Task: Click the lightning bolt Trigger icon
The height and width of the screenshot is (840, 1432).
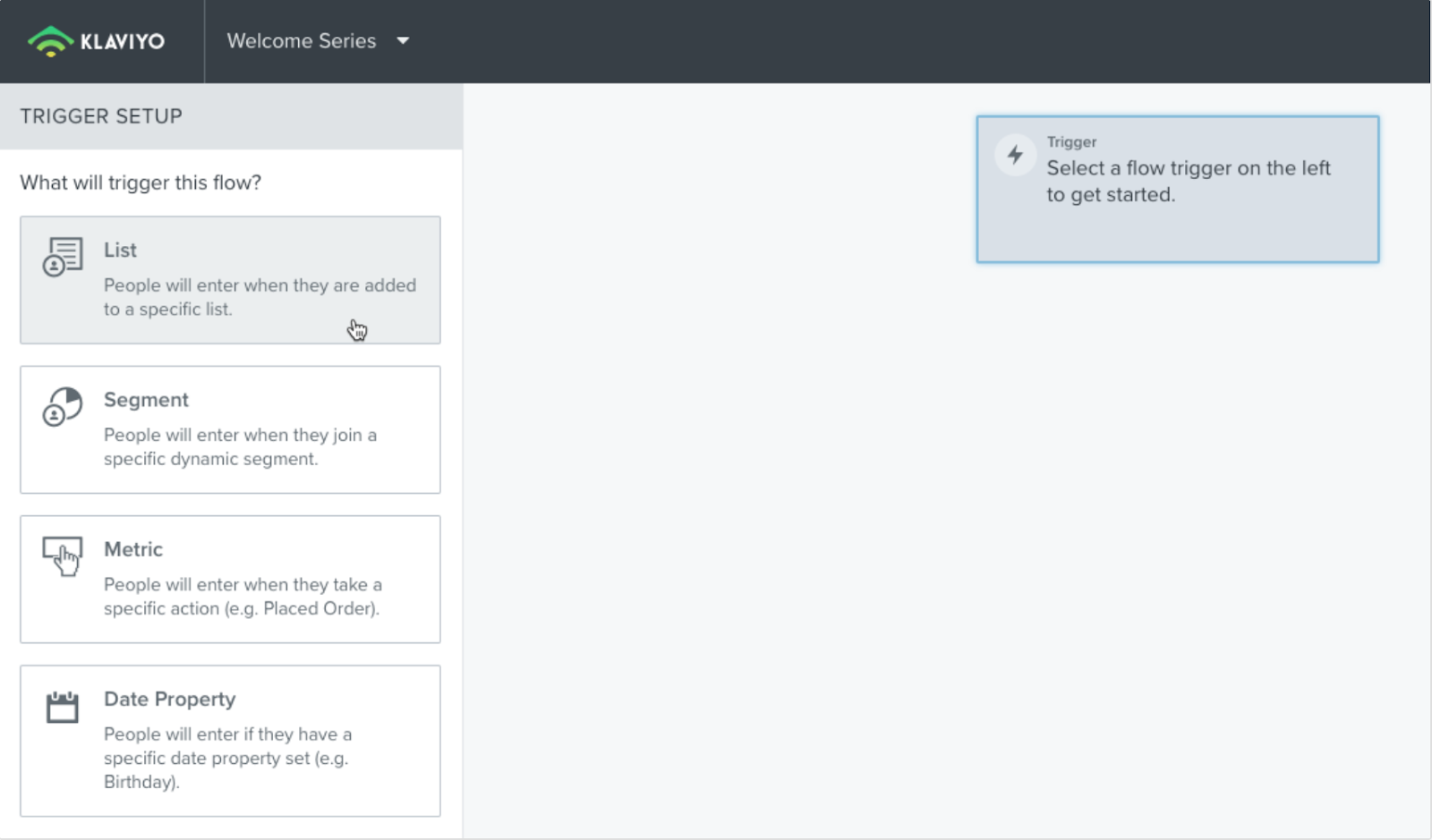Action: click(x=1015, y=155)
